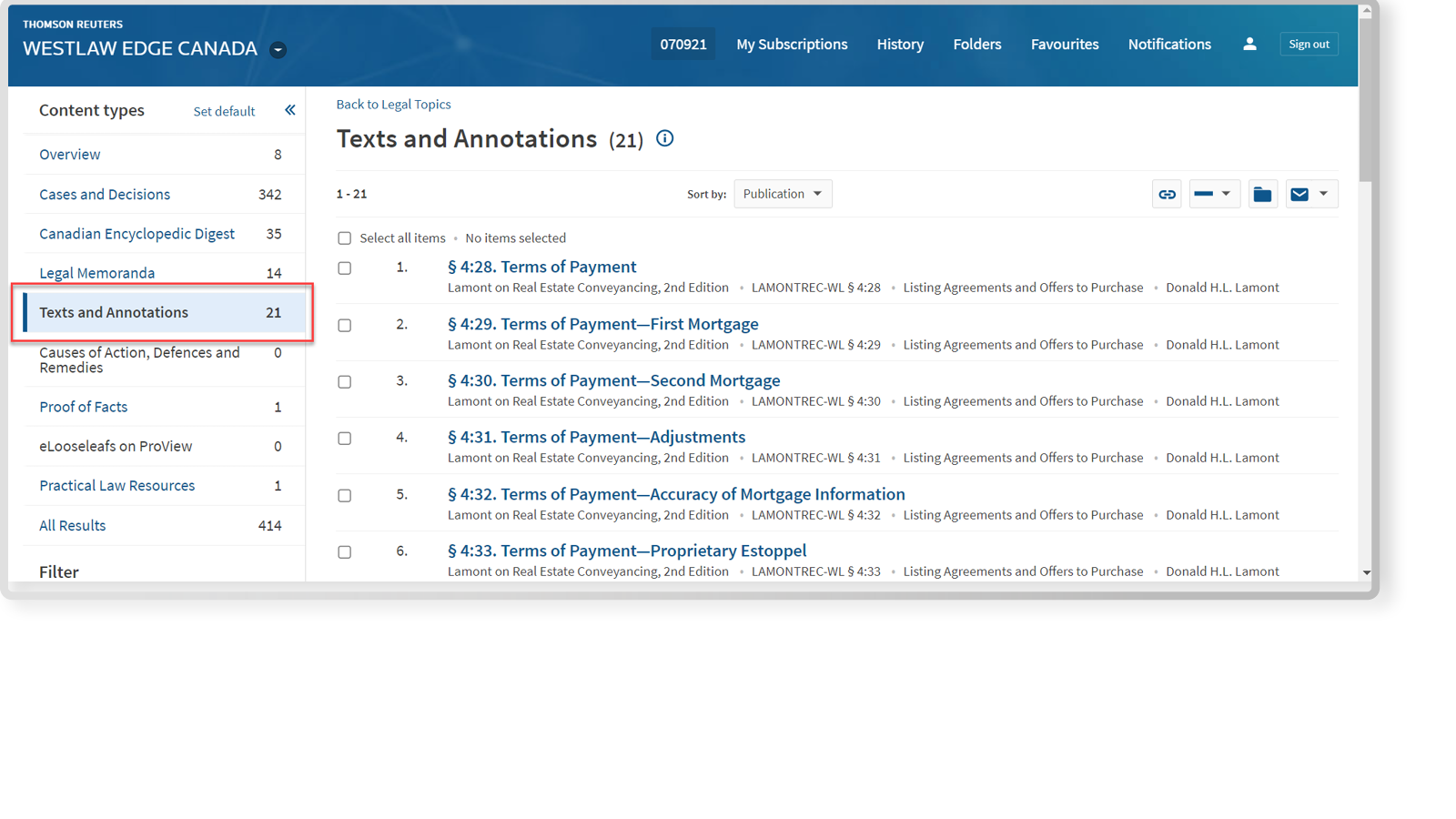Open § 4:29. Terms of Payment—First Mortgage

[x=602, y=324]
